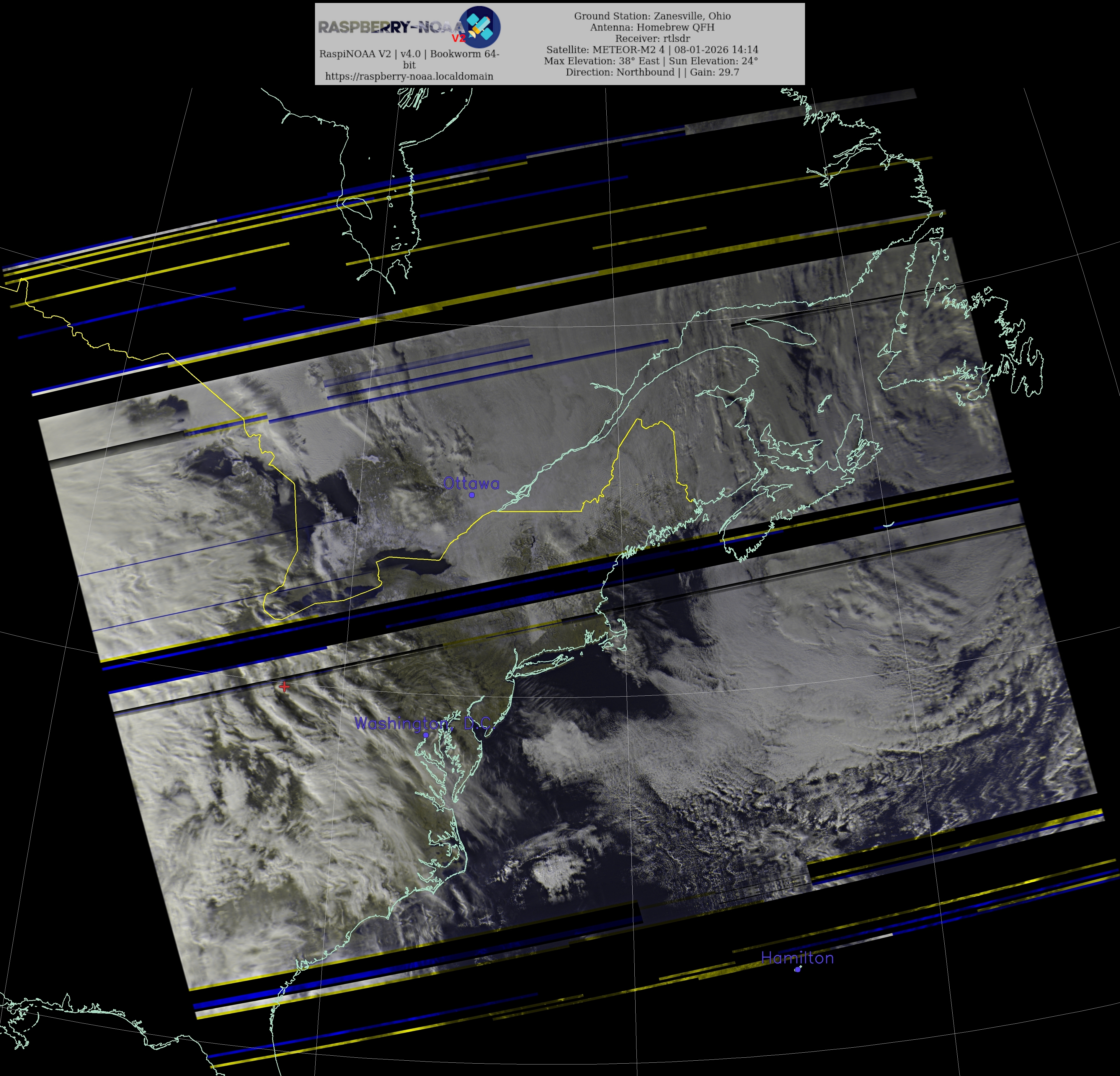
Task: Click the red cross ground station marker
Action: [x=284, y=686]
